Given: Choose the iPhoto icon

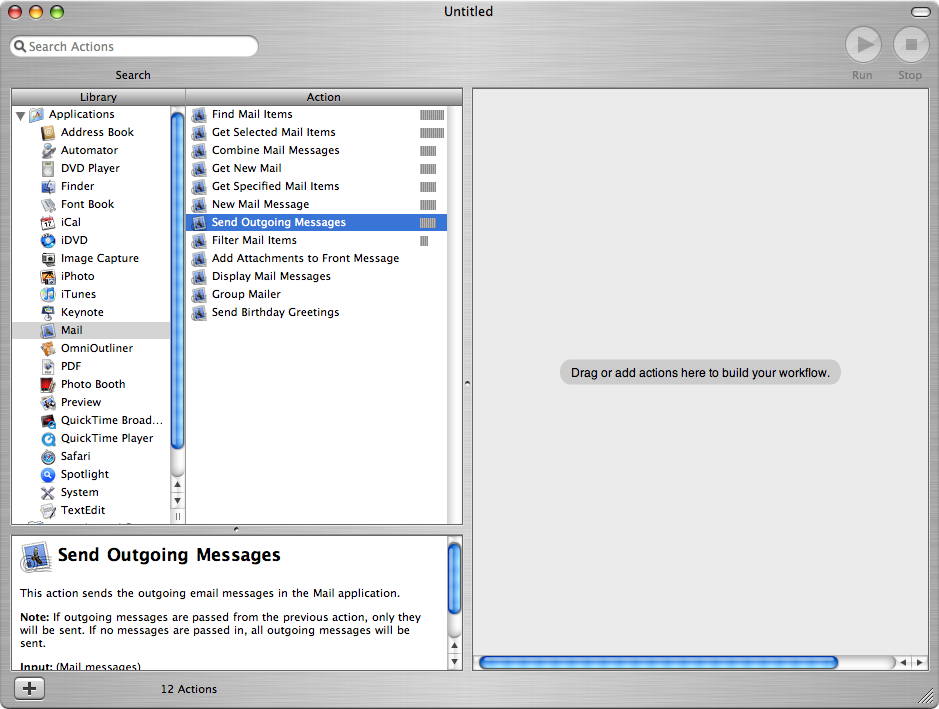Looking at the screenshot, I should (48, 276).
